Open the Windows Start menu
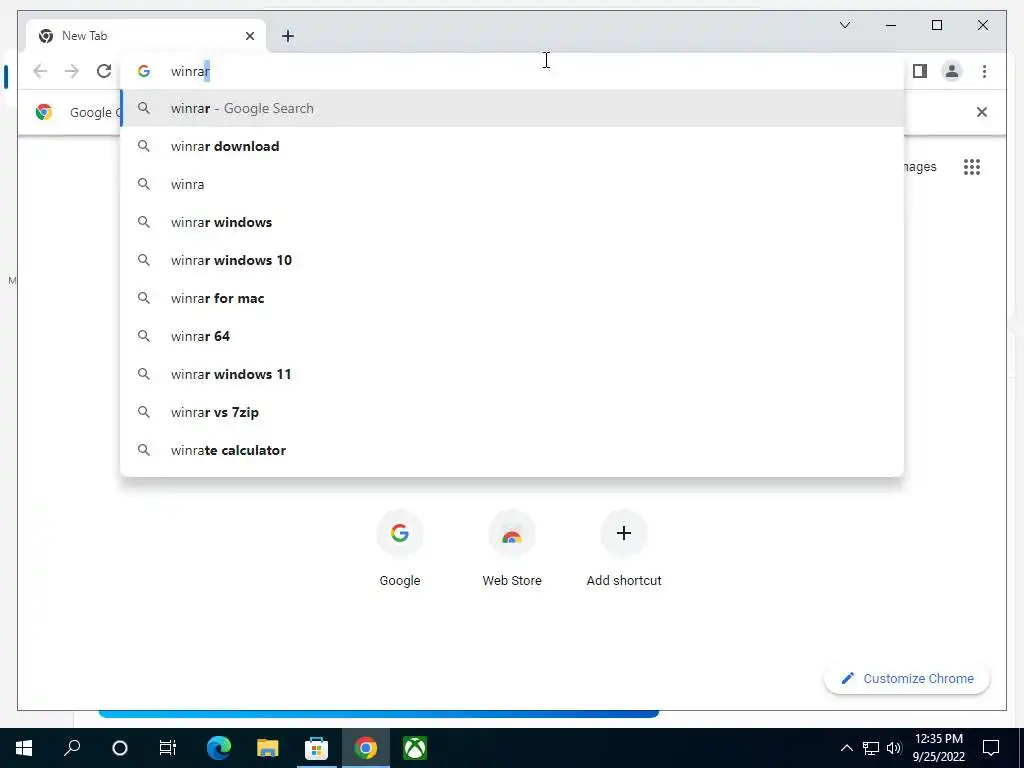 tap(24, 748)
